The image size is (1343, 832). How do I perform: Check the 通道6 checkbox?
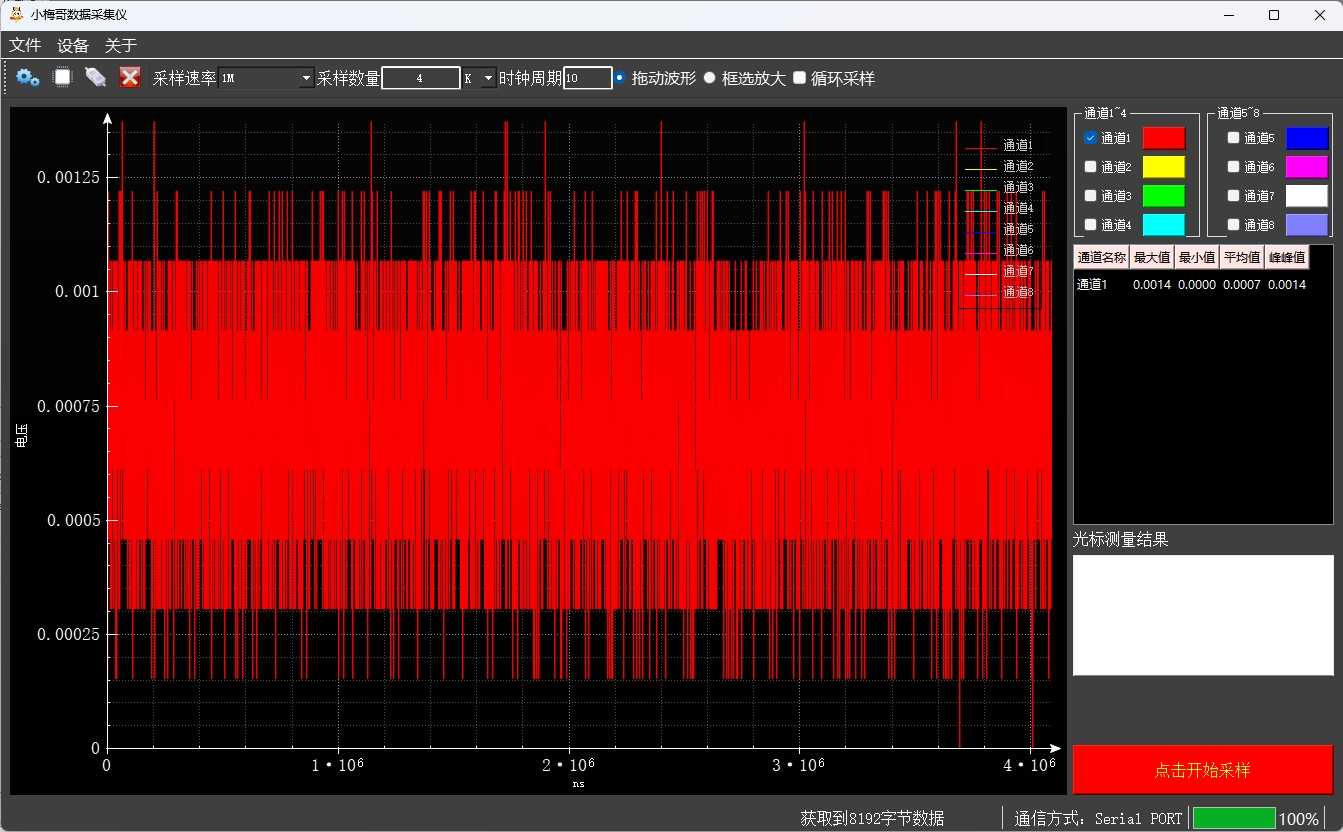(1234, 167)
